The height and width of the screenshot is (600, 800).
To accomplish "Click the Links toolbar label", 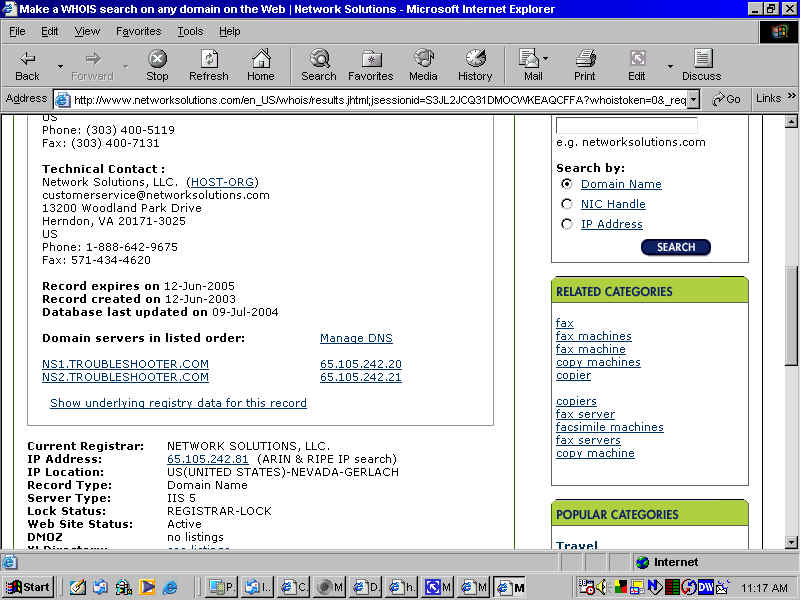I will point(768,98).
